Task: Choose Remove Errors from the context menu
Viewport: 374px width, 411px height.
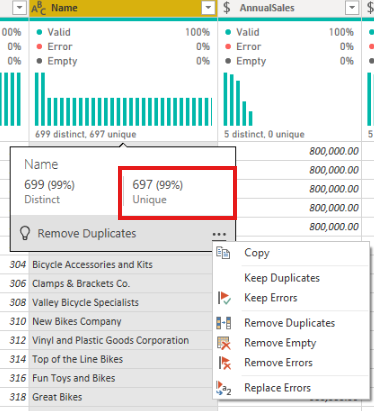Action: pos(291,363)
